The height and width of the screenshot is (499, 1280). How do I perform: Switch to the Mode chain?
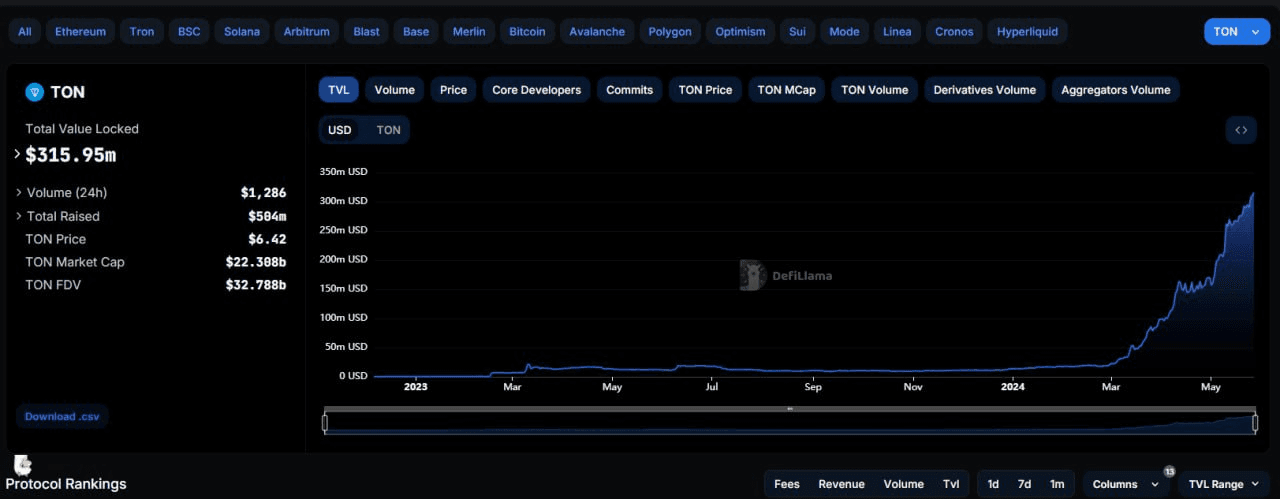[844, 32]
